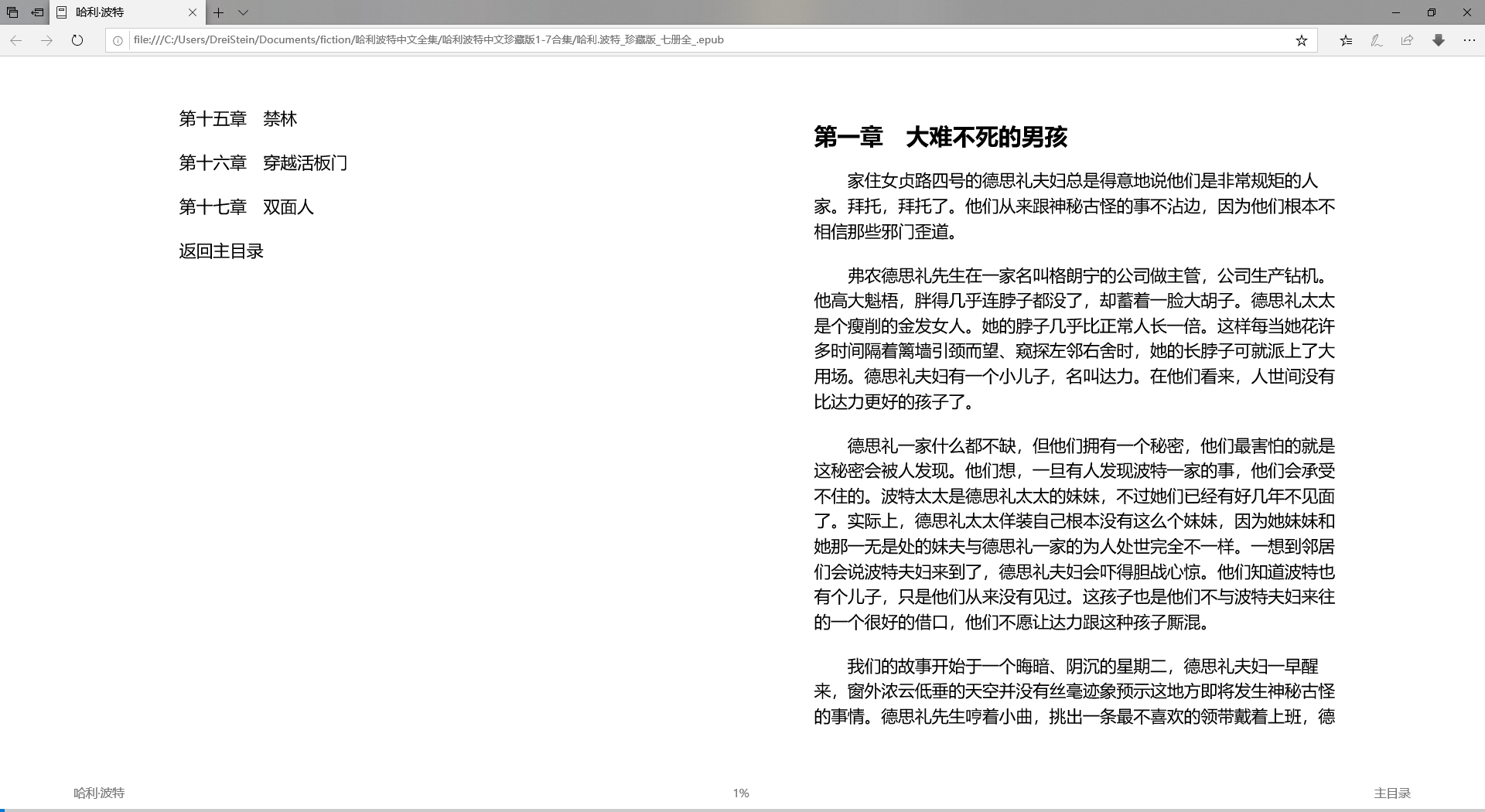Screen dimensions: 1485x812
Task: Open a new tab
Action: [x=219, y=12]
